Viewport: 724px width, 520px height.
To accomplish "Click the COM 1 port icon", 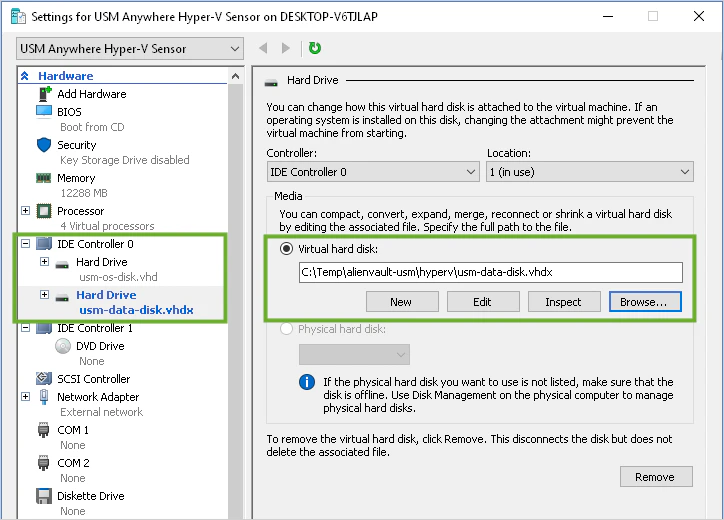I will tap(43, 429).
